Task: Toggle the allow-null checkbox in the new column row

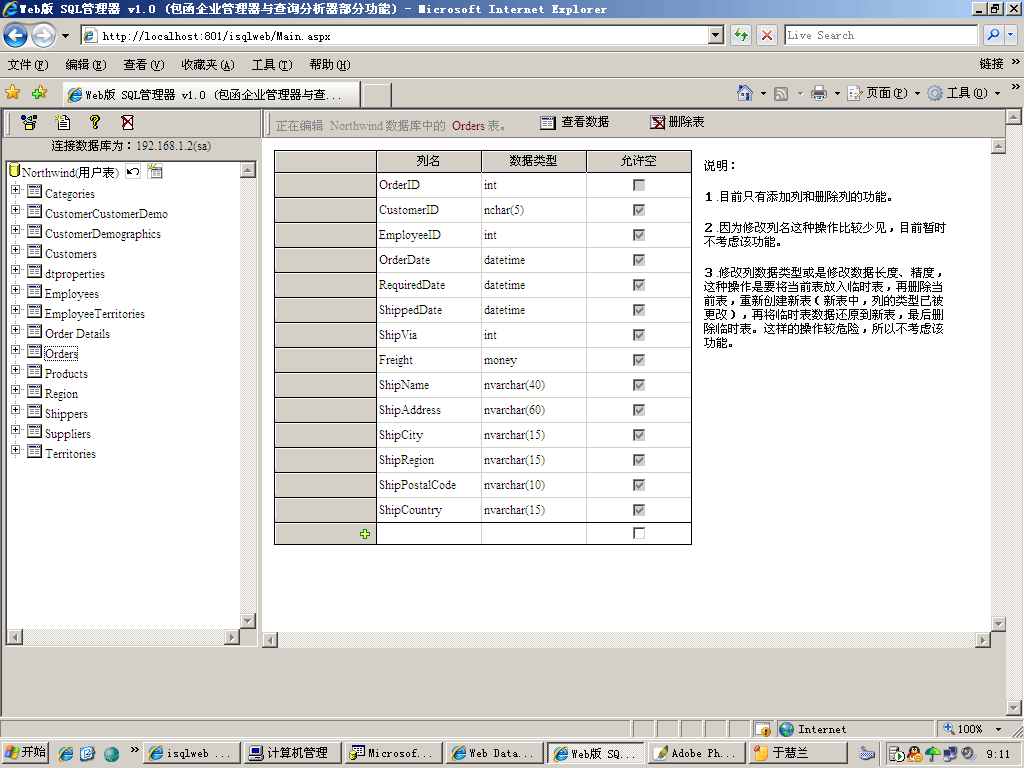Action: (639, 534)
